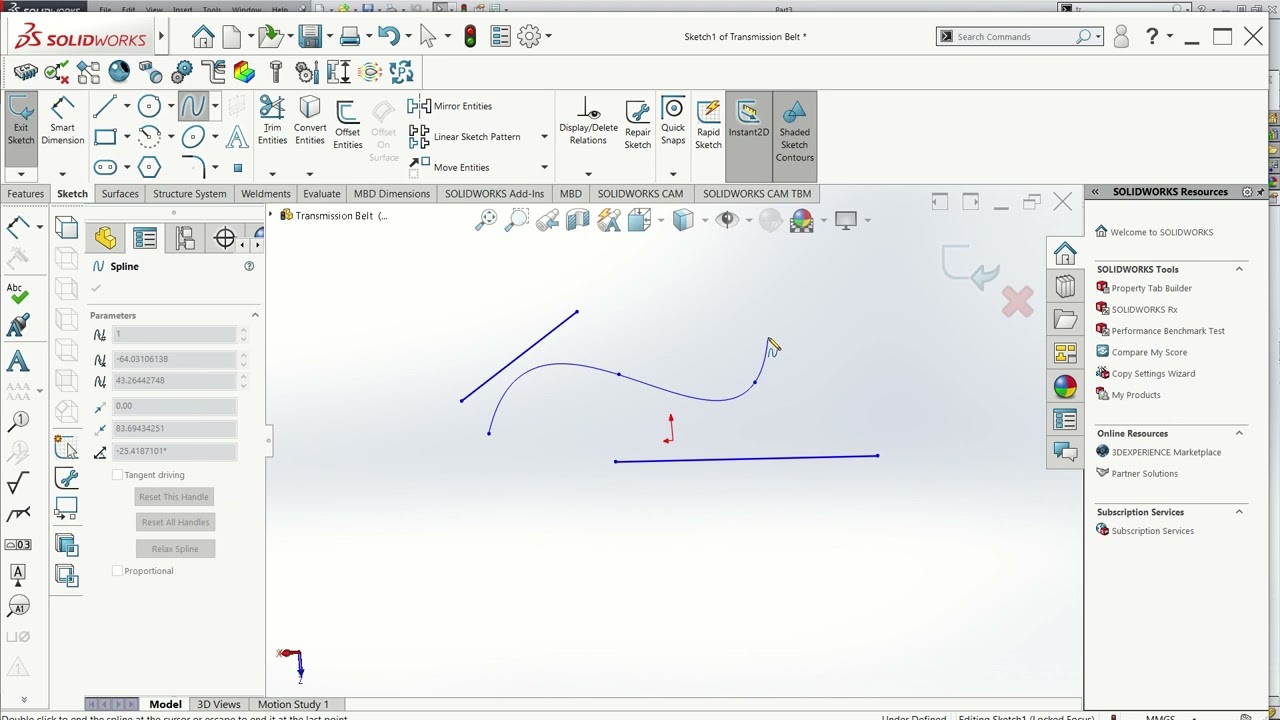Viewport: 1280px width, 720px height.
Task: Click Relax Spline button
Action: [175, 549]
